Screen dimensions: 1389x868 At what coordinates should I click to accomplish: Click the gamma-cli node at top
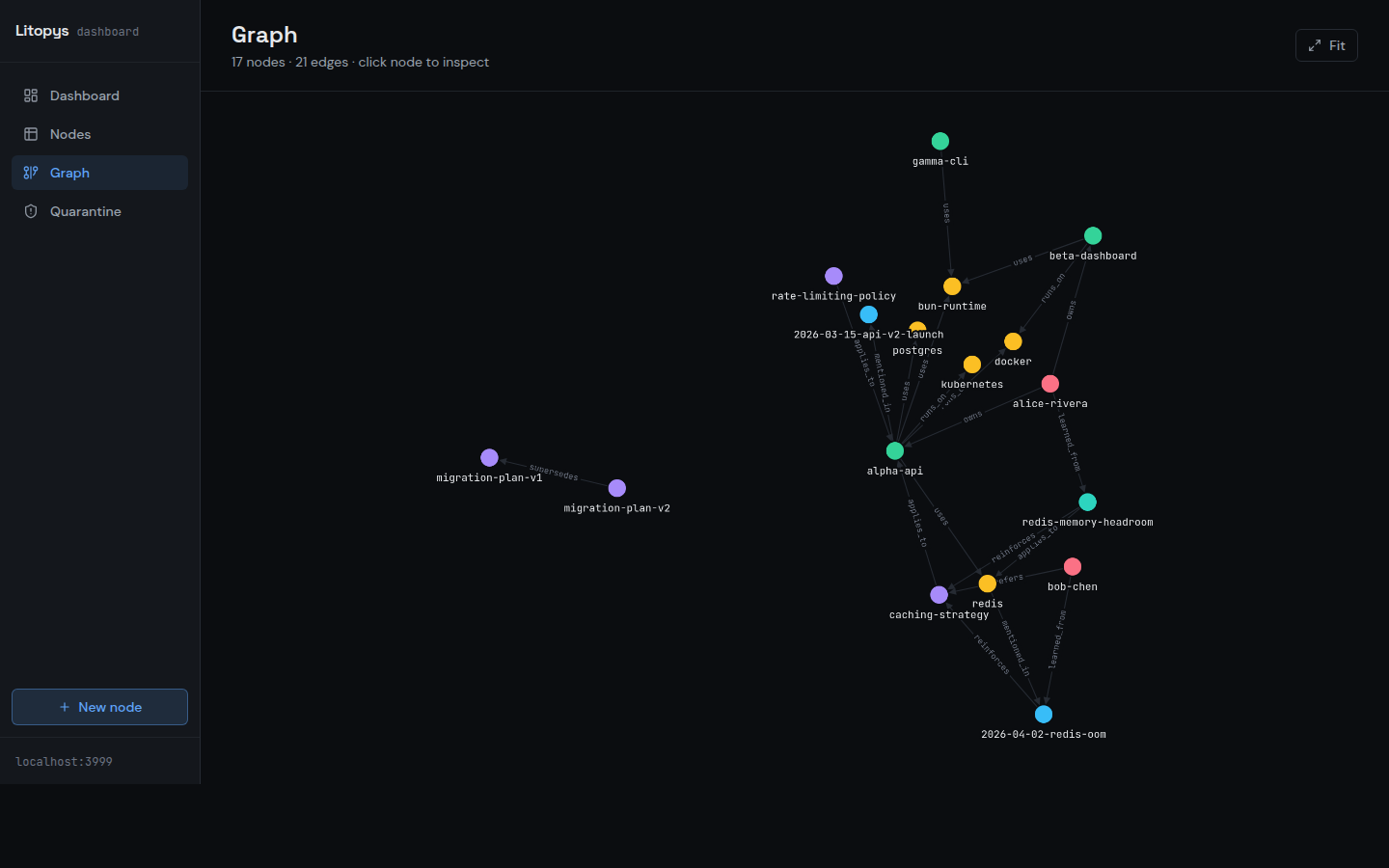click(940, 141)
